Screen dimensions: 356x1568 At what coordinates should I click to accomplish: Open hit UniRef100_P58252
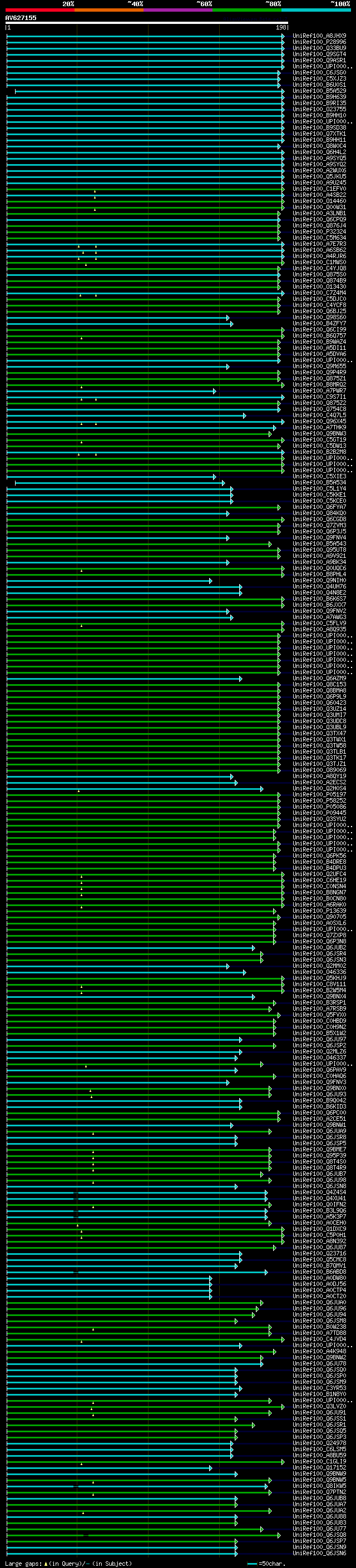[319, 800]
